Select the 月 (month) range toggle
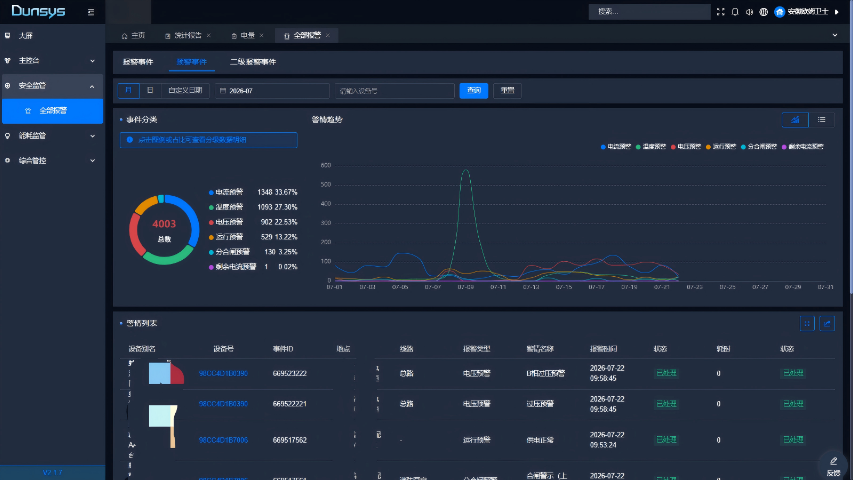Viewport: 853px width, 480px height. click(x=128, y=90)
